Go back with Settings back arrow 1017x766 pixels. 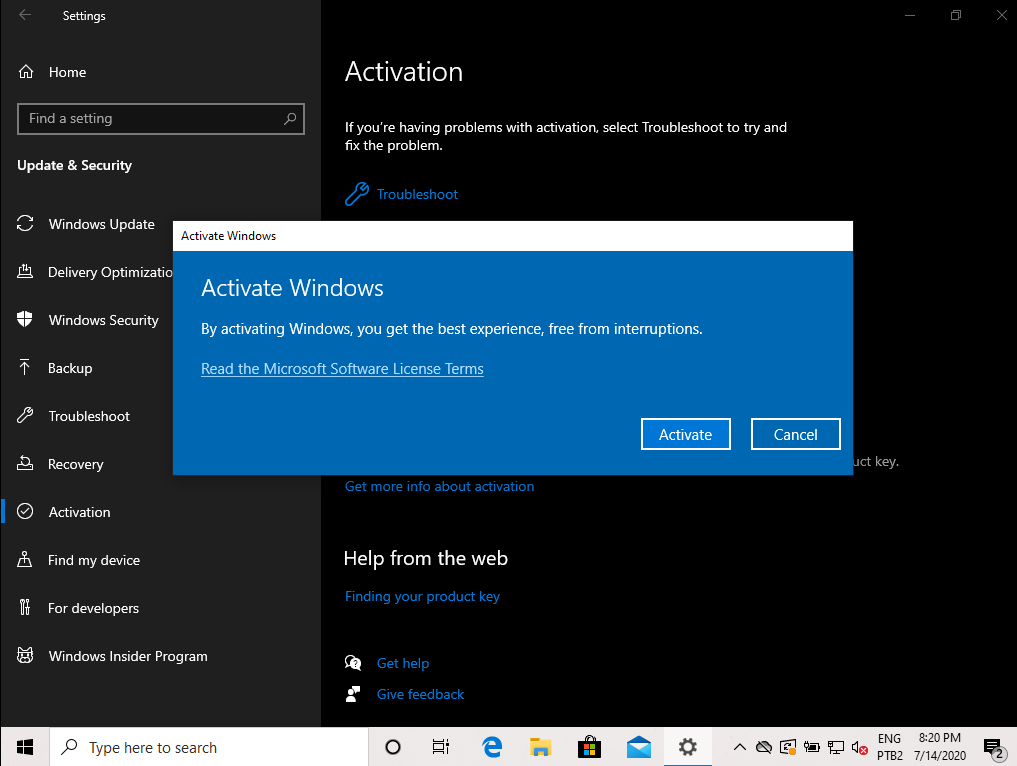pyautogui.click(x=25, y=15)
